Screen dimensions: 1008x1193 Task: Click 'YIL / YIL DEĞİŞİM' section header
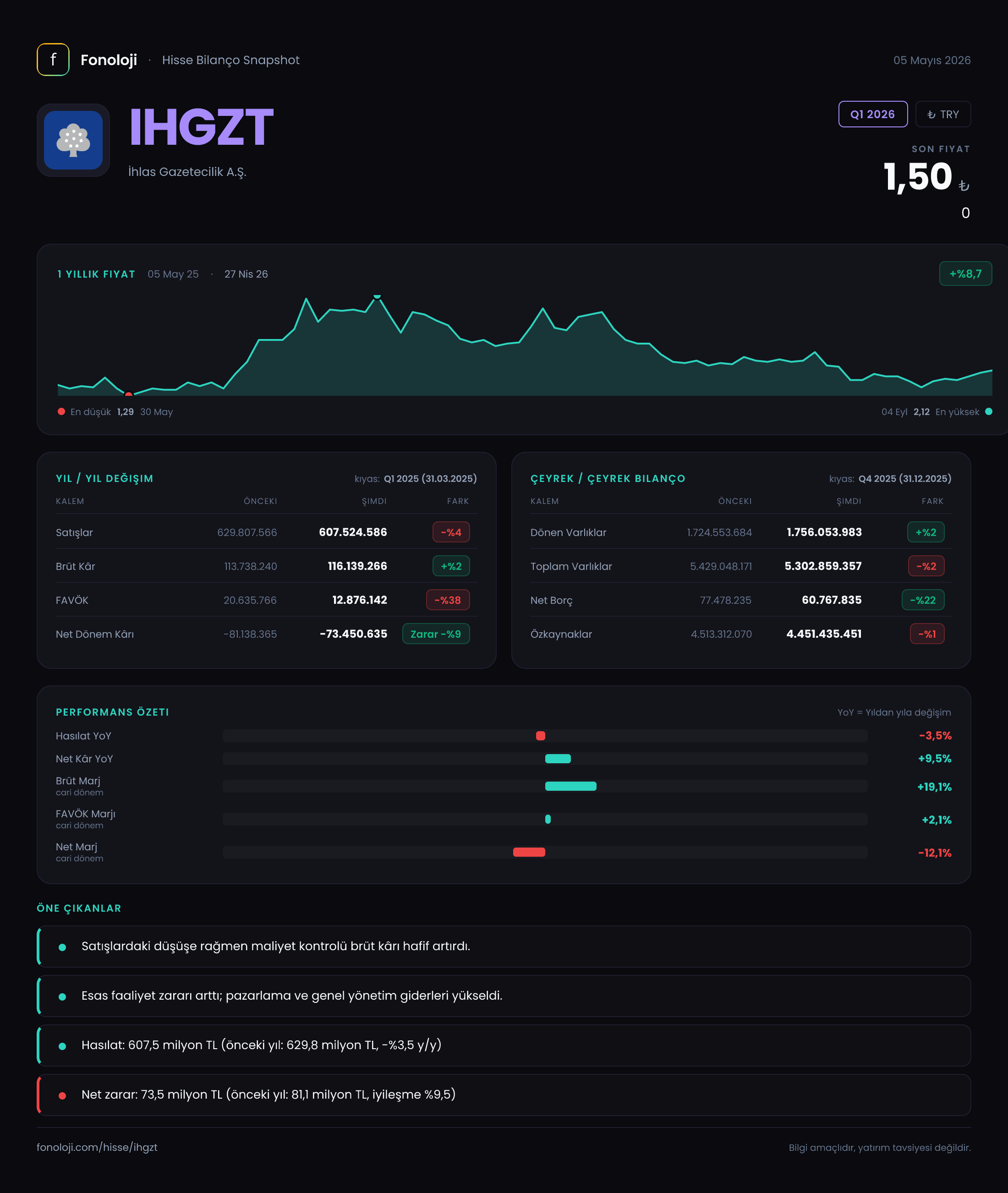[104, 478]
